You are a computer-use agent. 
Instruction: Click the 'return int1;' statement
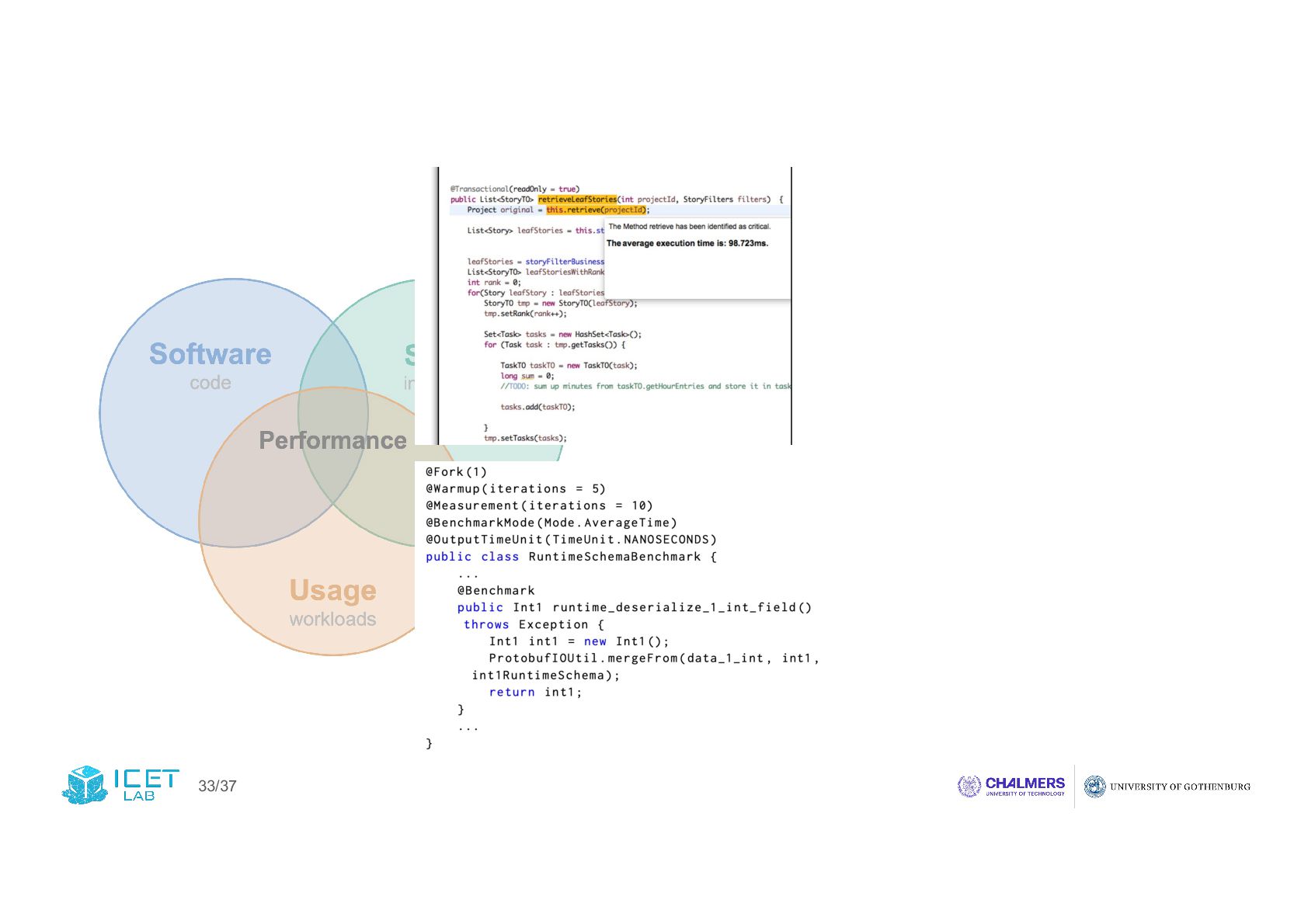536,693
